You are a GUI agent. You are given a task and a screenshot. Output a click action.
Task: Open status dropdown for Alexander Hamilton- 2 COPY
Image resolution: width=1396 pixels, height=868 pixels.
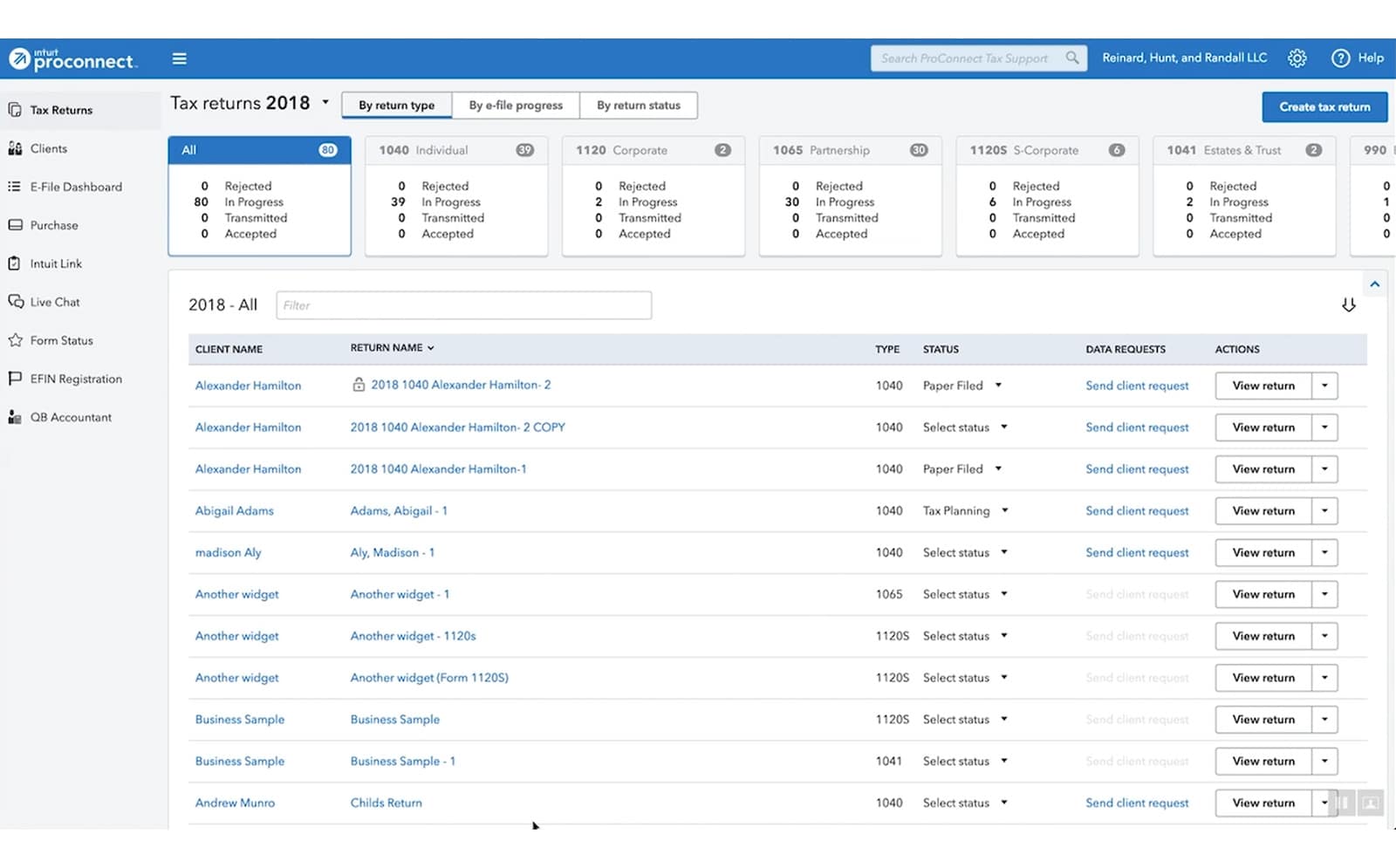tap(1003, 427)
